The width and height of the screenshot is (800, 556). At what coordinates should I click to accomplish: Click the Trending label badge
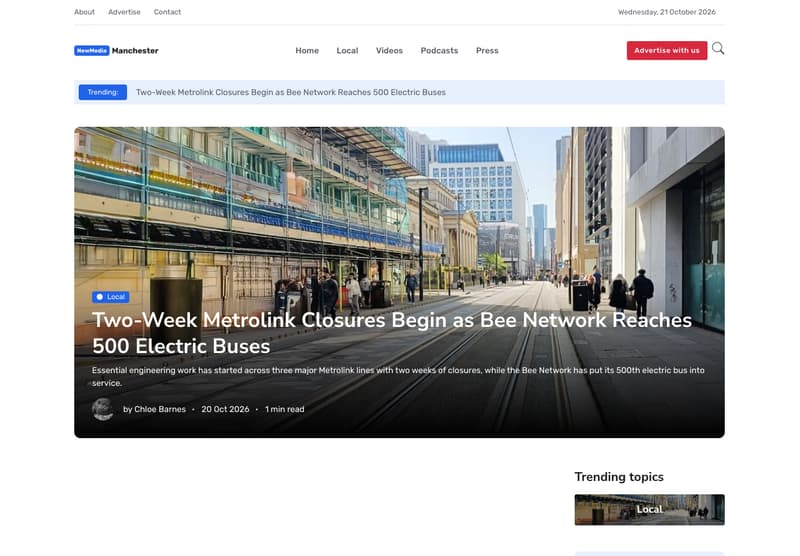pos(103,92)
